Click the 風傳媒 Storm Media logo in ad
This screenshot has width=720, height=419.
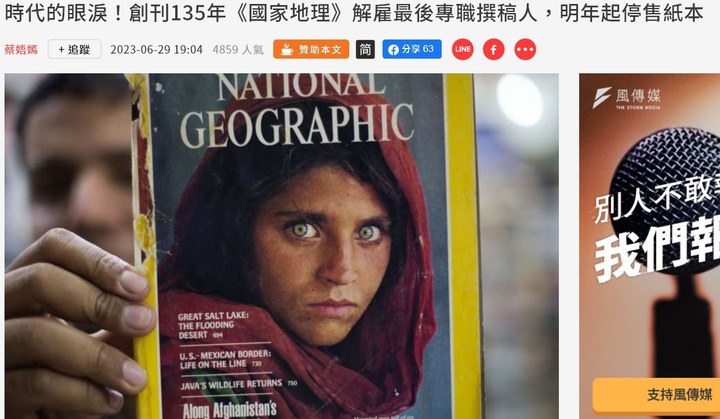pyautogui.click(x=627, y=97)
